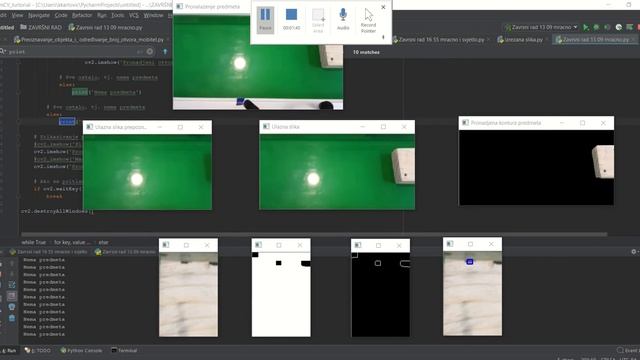640x360 pixels.
Task: Pause the screen recording
Action: tap(265, 20)
